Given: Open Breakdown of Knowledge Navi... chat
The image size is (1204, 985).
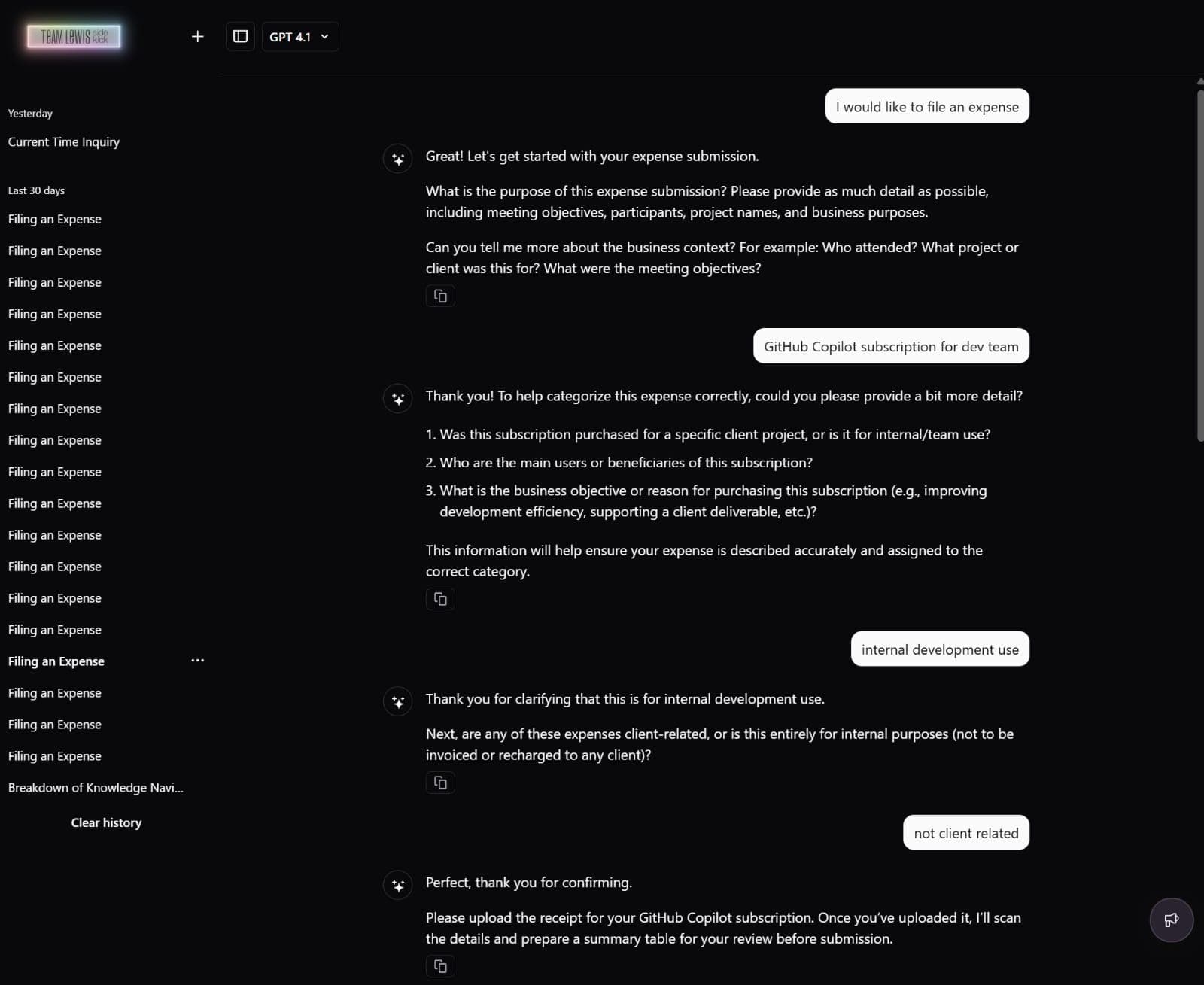Looking at the screenshot, I should point(96,788).
